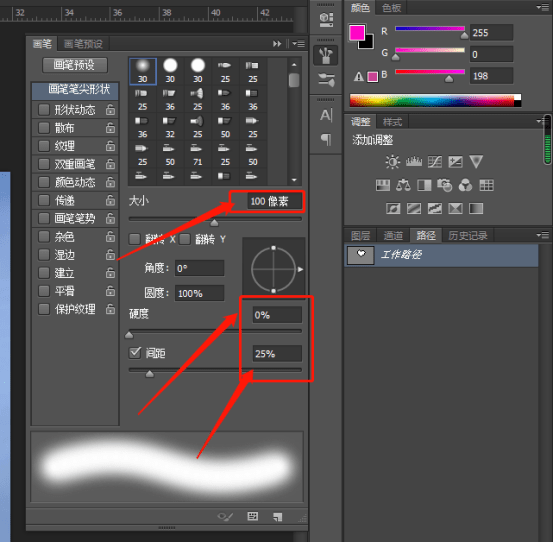
Task: Open the Character panel icon
Action: point(326,115)
